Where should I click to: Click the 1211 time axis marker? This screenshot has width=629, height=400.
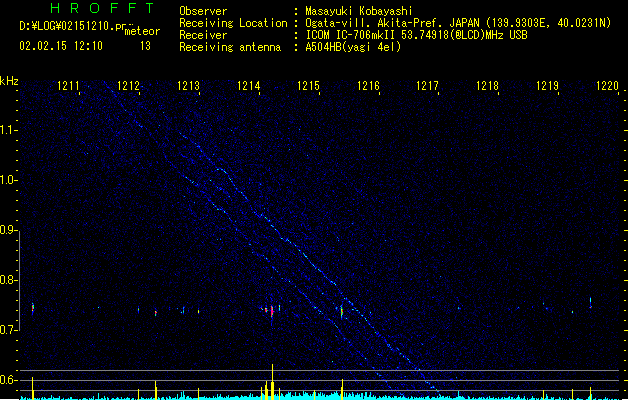pyautogui.click(x=68, y=86)
